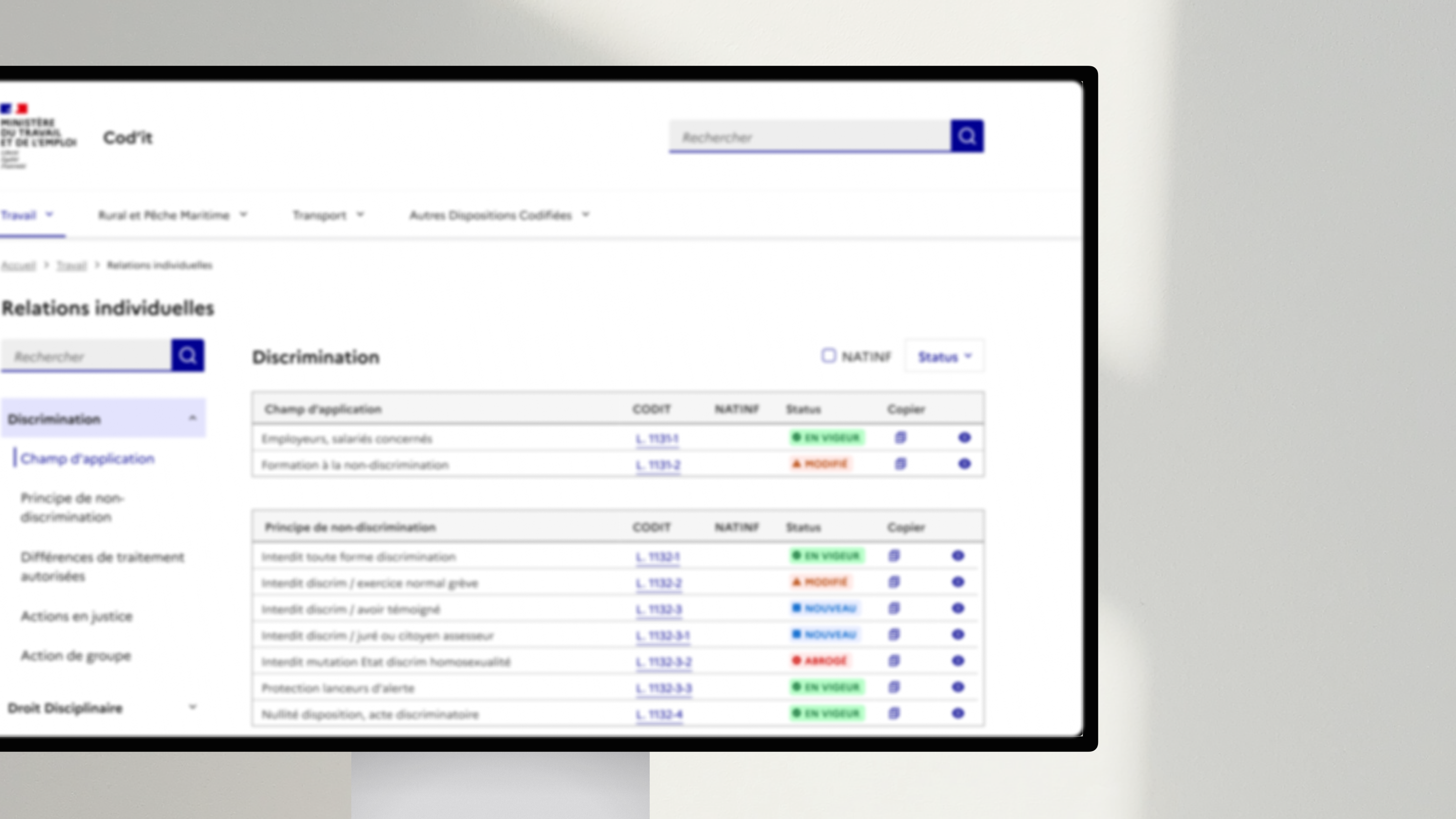1456x819 pixels.
Task: Click the text Protection lanceurs d'alerte
Action: [338, 688]
